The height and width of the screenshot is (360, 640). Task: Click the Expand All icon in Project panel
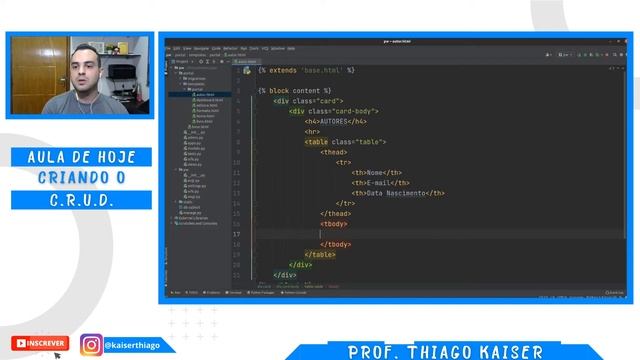click(207, 62)
